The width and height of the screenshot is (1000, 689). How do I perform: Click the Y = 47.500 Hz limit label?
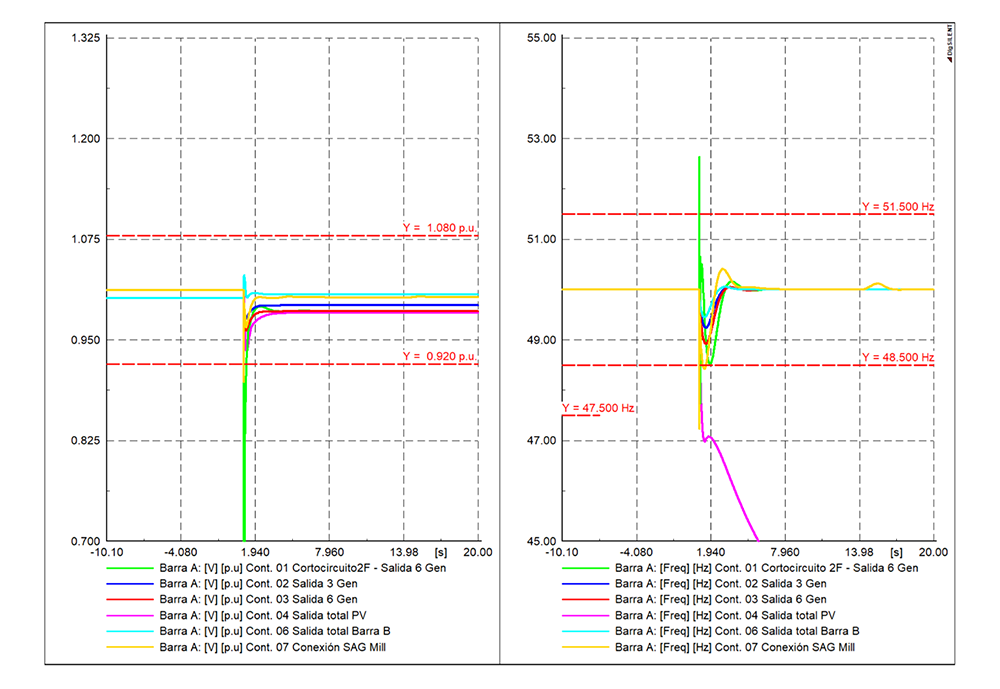tap(598, 408)
